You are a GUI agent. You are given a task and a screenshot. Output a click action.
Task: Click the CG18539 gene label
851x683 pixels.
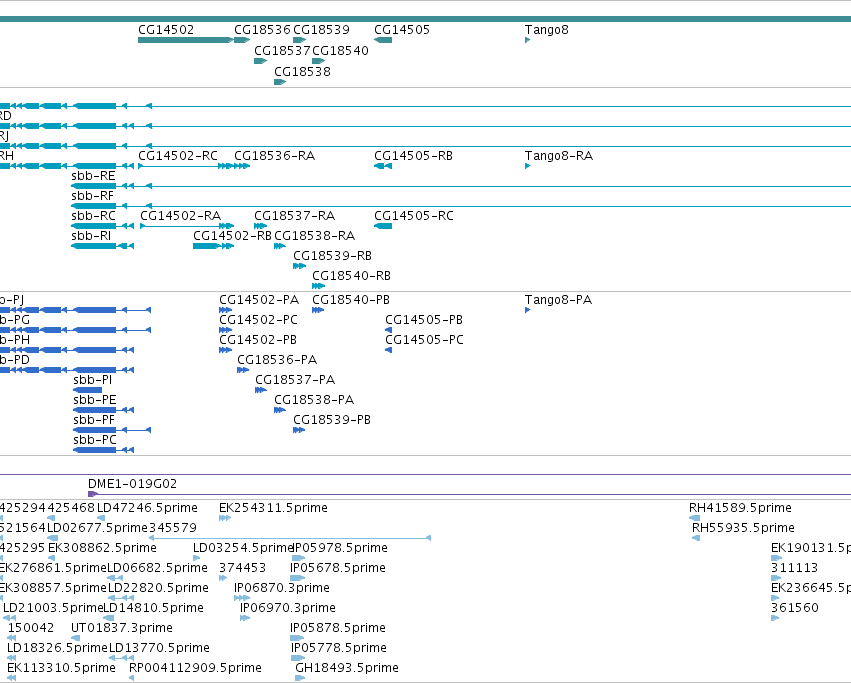pyautogui.click(x=321, y=30)
